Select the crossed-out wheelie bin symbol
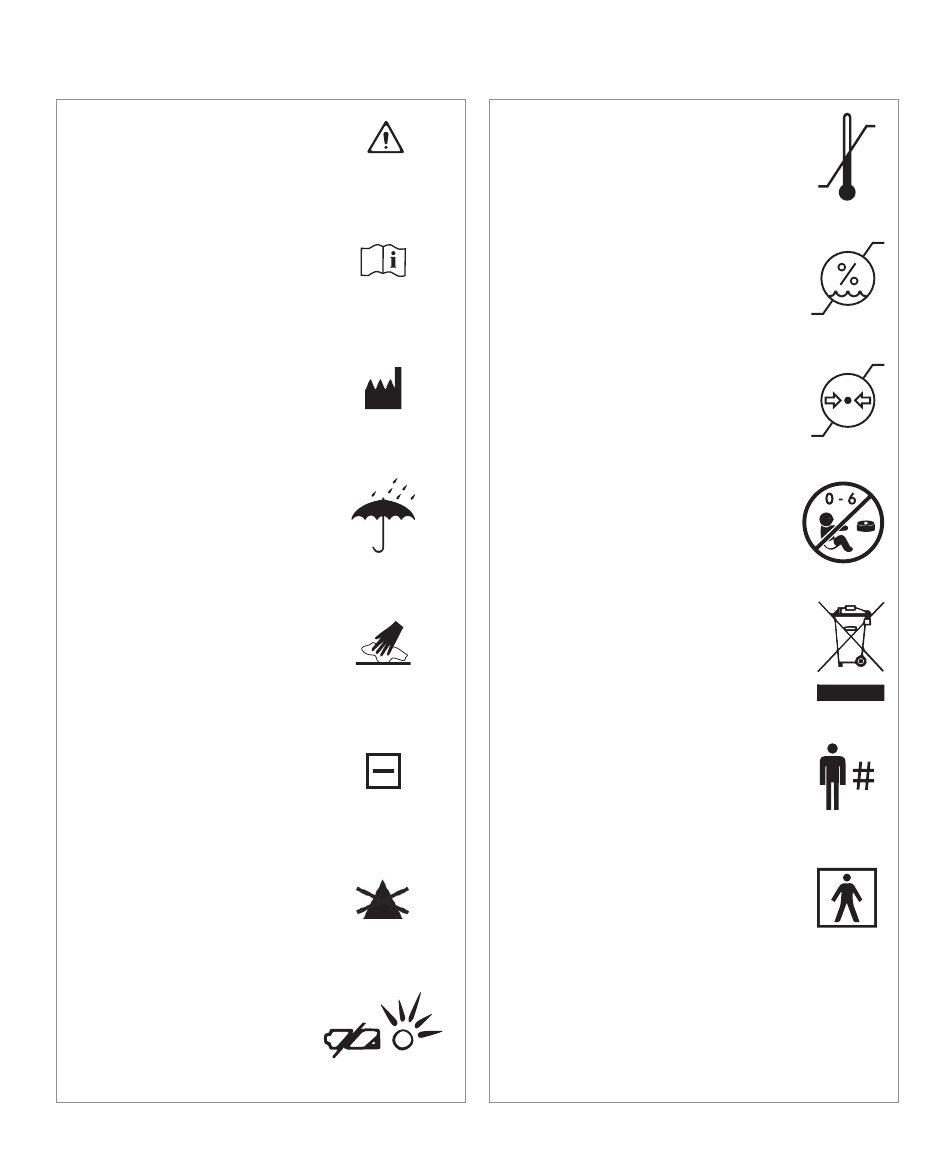The image size is (950, 1168). coord(851,637)
